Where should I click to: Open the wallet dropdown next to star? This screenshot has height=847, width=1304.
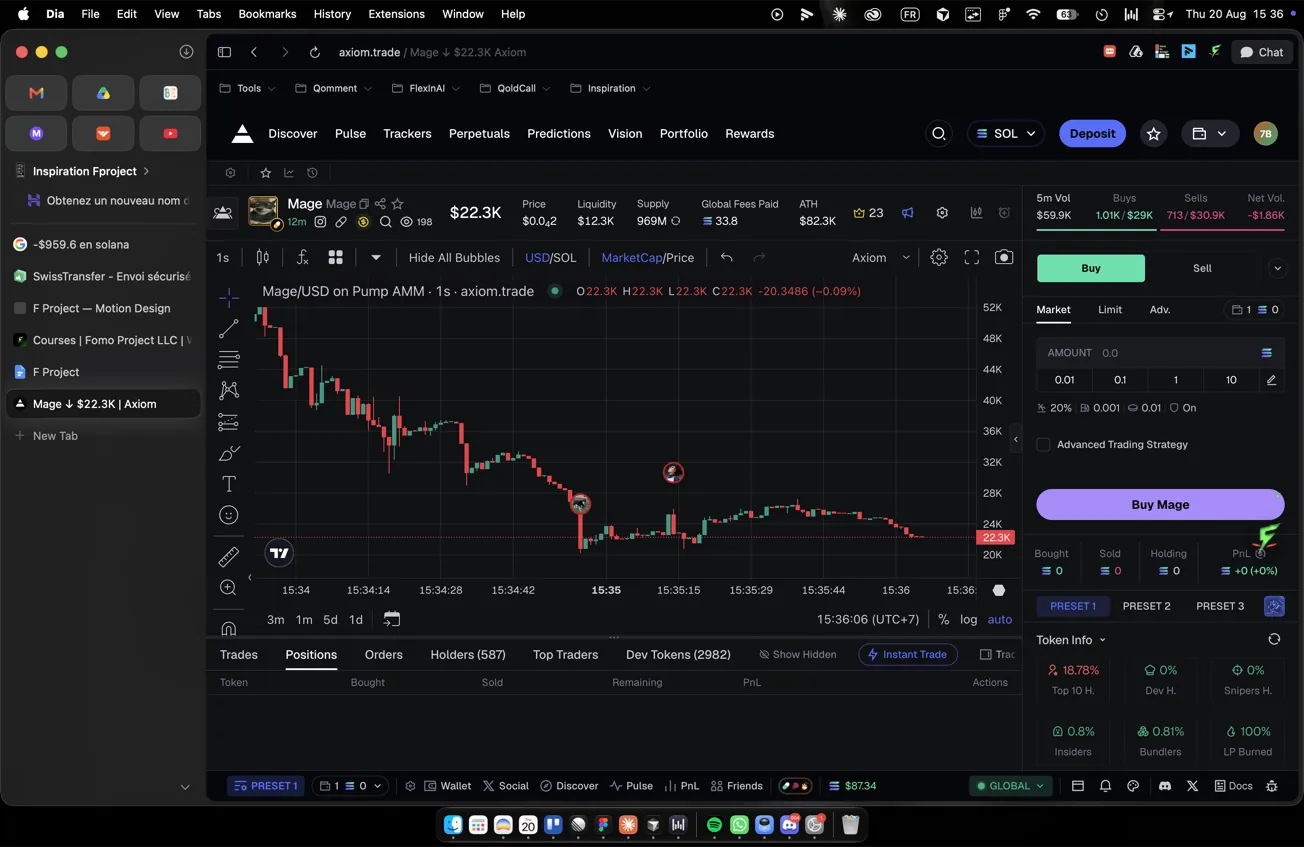click(x=1210, y=133)
